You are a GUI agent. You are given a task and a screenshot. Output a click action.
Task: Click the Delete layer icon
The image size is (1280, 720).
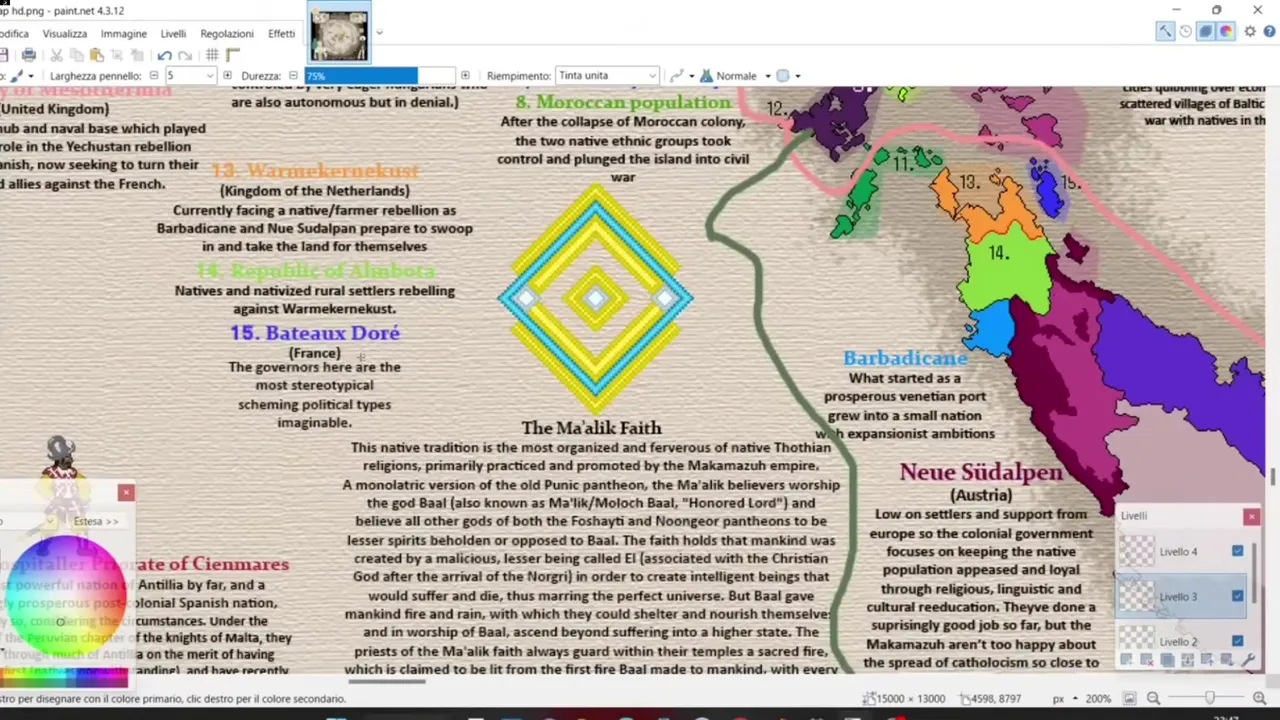(1146, 660)
